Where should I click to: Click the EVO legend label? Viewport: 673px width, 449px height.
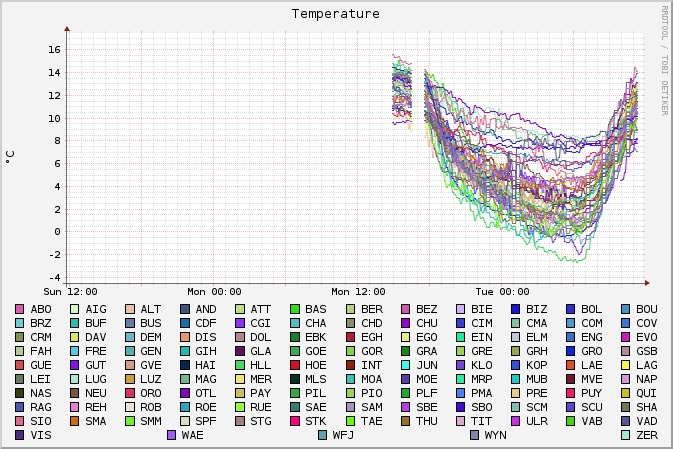point(647,337)
